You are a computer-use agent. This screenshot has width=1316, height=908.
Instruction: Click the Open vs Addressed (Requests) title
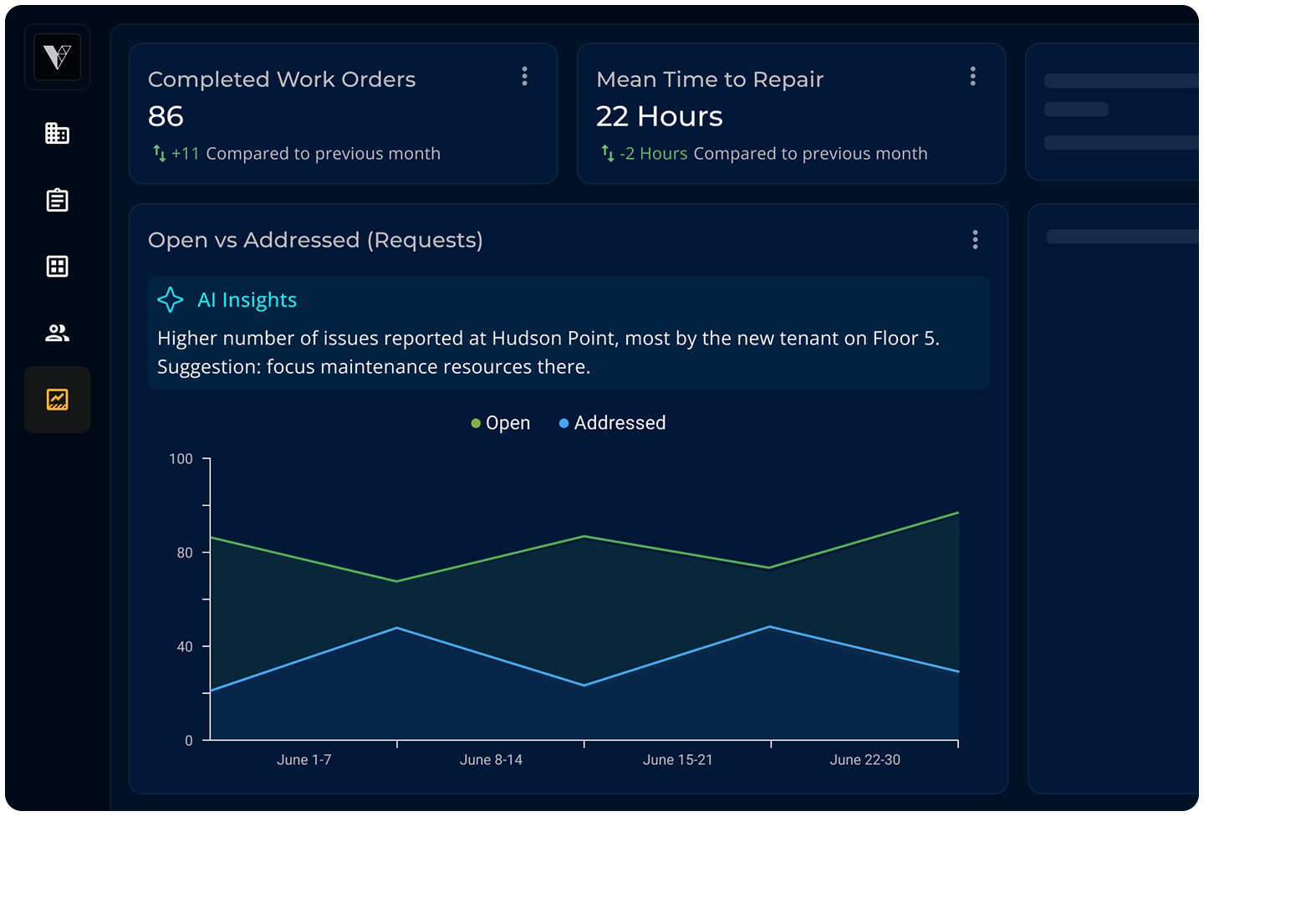(315, 240)
